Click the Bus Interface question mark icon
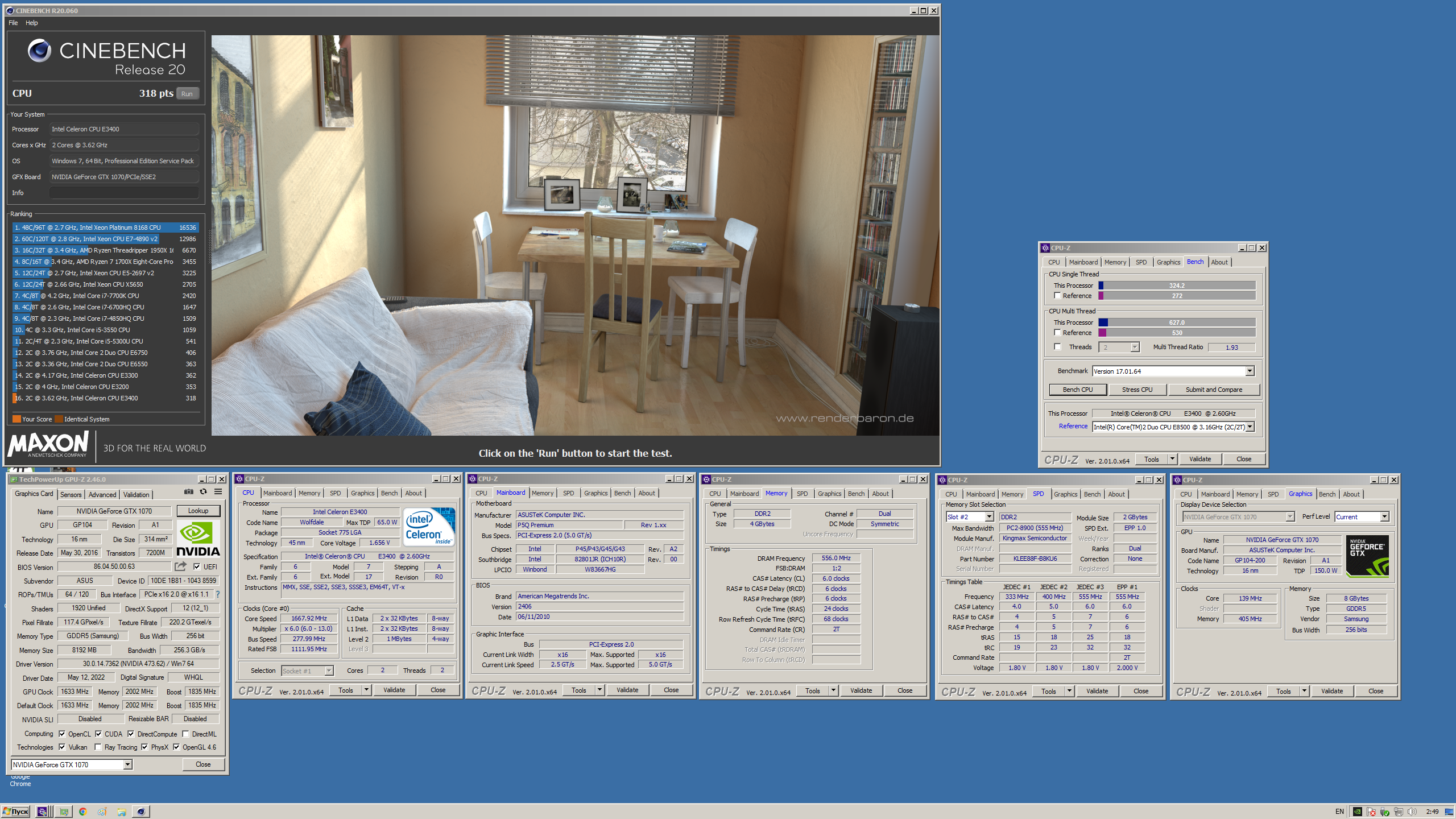 coord(218,594)
